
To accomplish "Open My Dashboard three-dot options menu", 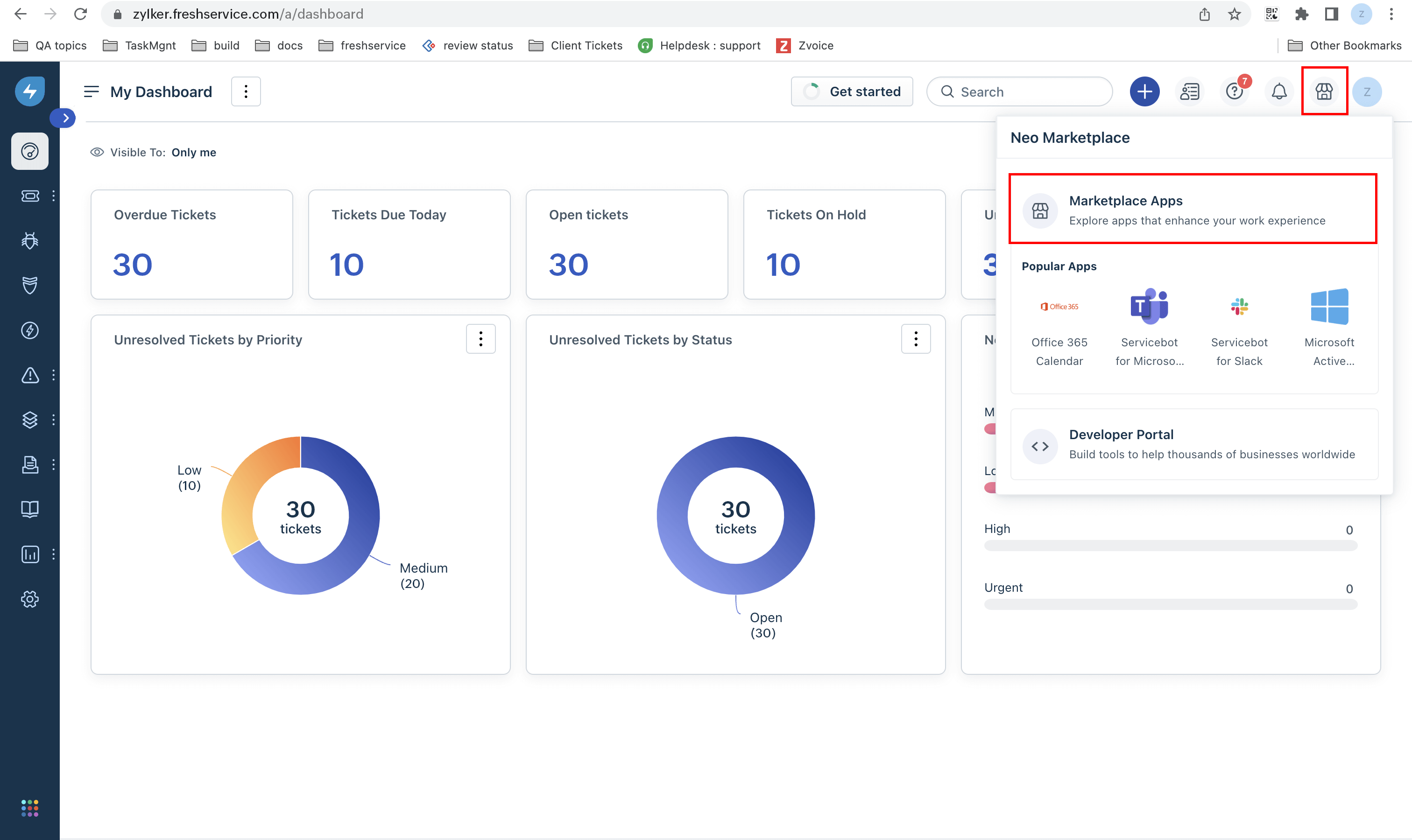I will coord(245,91).
